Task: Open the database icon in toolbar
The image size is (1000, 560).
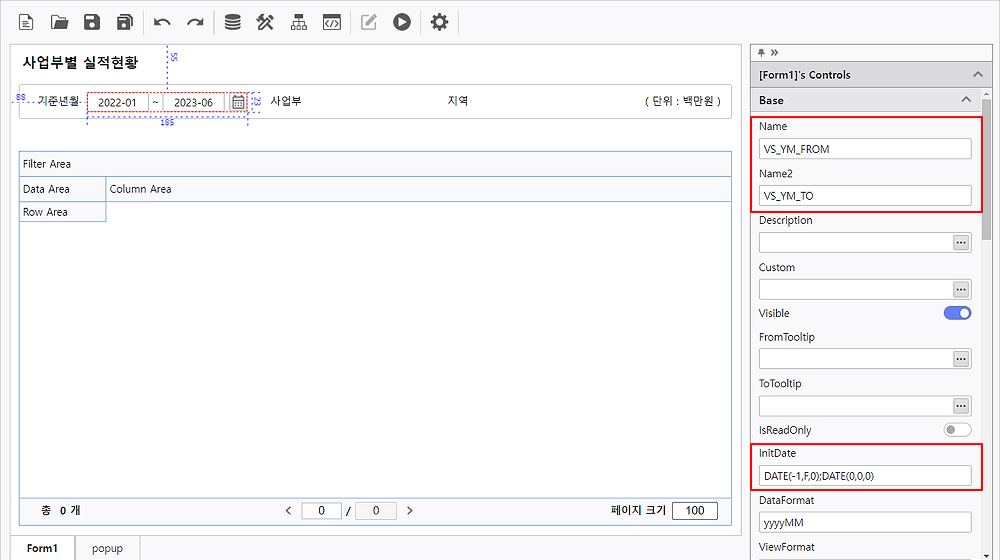Action: (232, 22)
